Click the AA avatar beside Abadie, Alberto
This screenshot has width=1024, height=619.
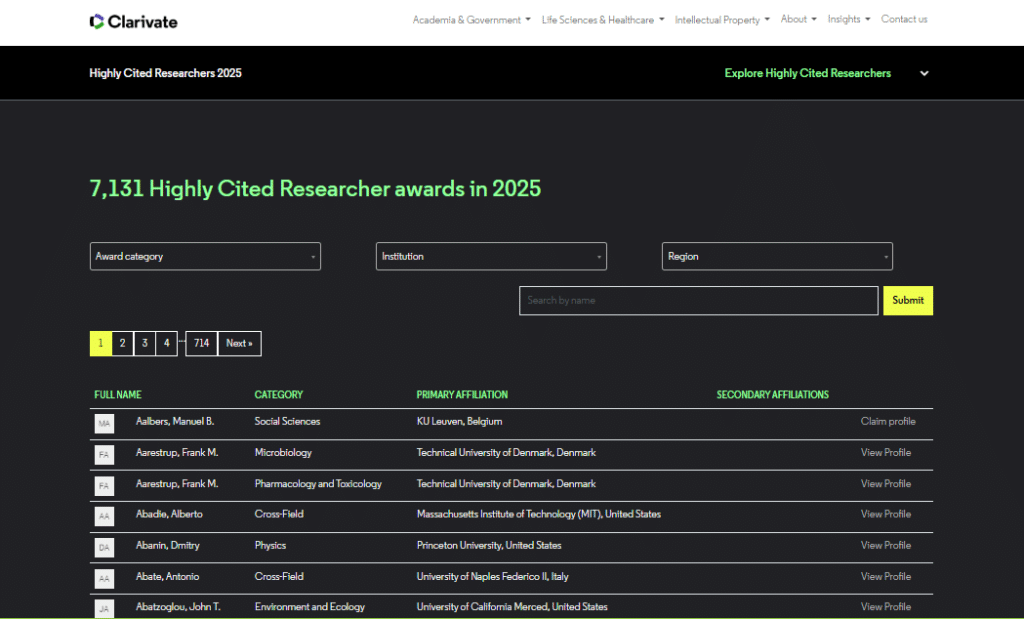pos(104,516)
